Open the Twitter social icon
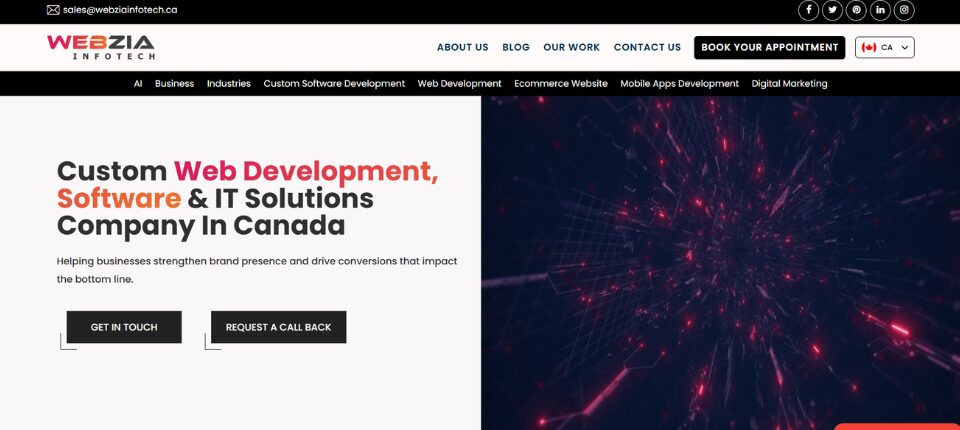The height and width of the screenshot is (430, 960). 832,10
